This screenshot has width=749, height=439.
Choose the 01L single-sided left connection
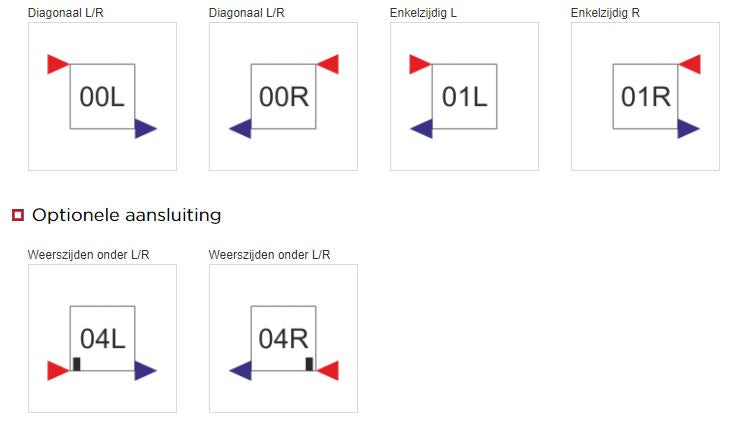click(x=464, y=96)
